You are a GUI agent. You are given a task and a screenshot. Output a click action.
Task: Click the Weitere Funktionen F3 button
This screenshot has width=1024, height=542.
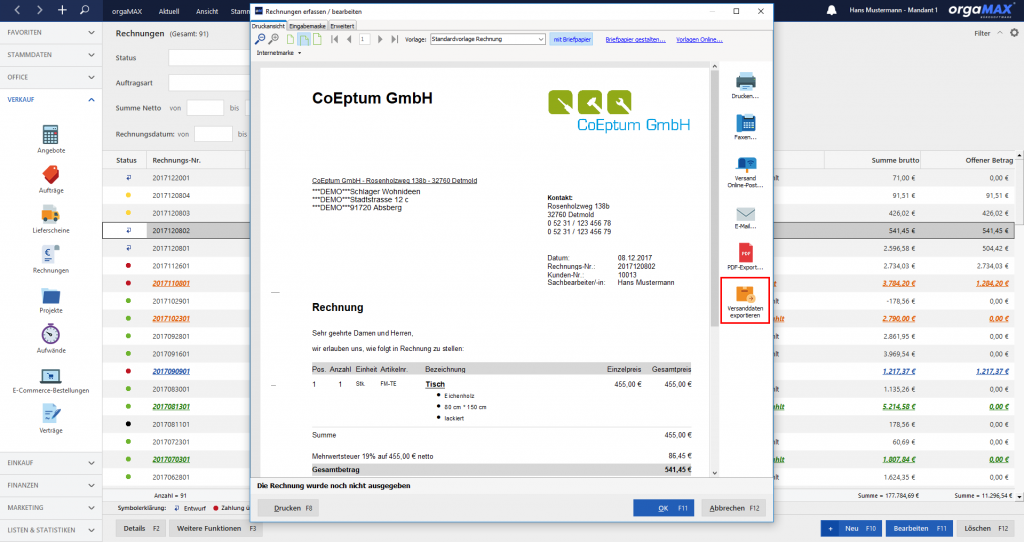(216, 528)
